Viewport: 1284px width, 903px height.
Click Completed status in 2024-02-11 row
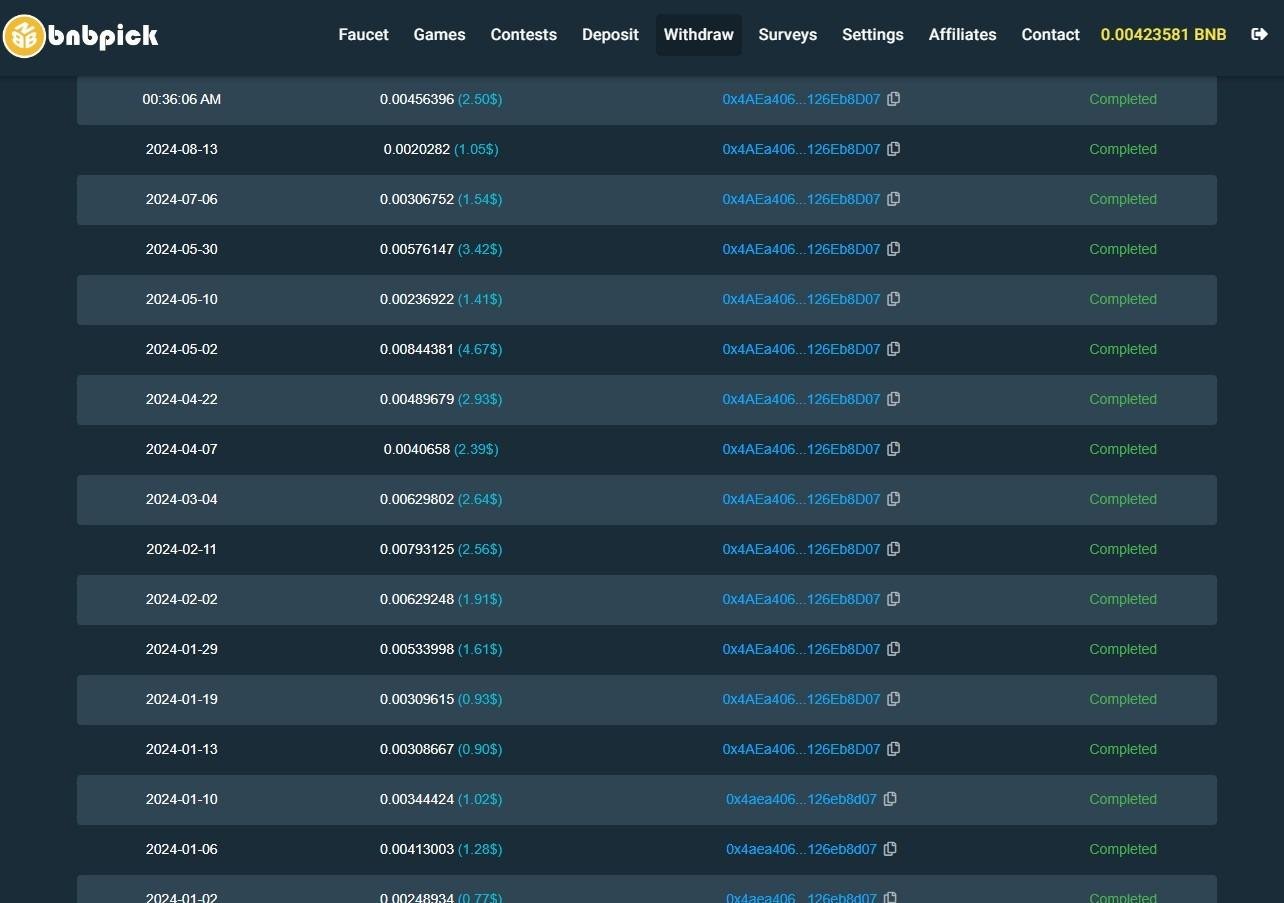[x=1123, y=549]
